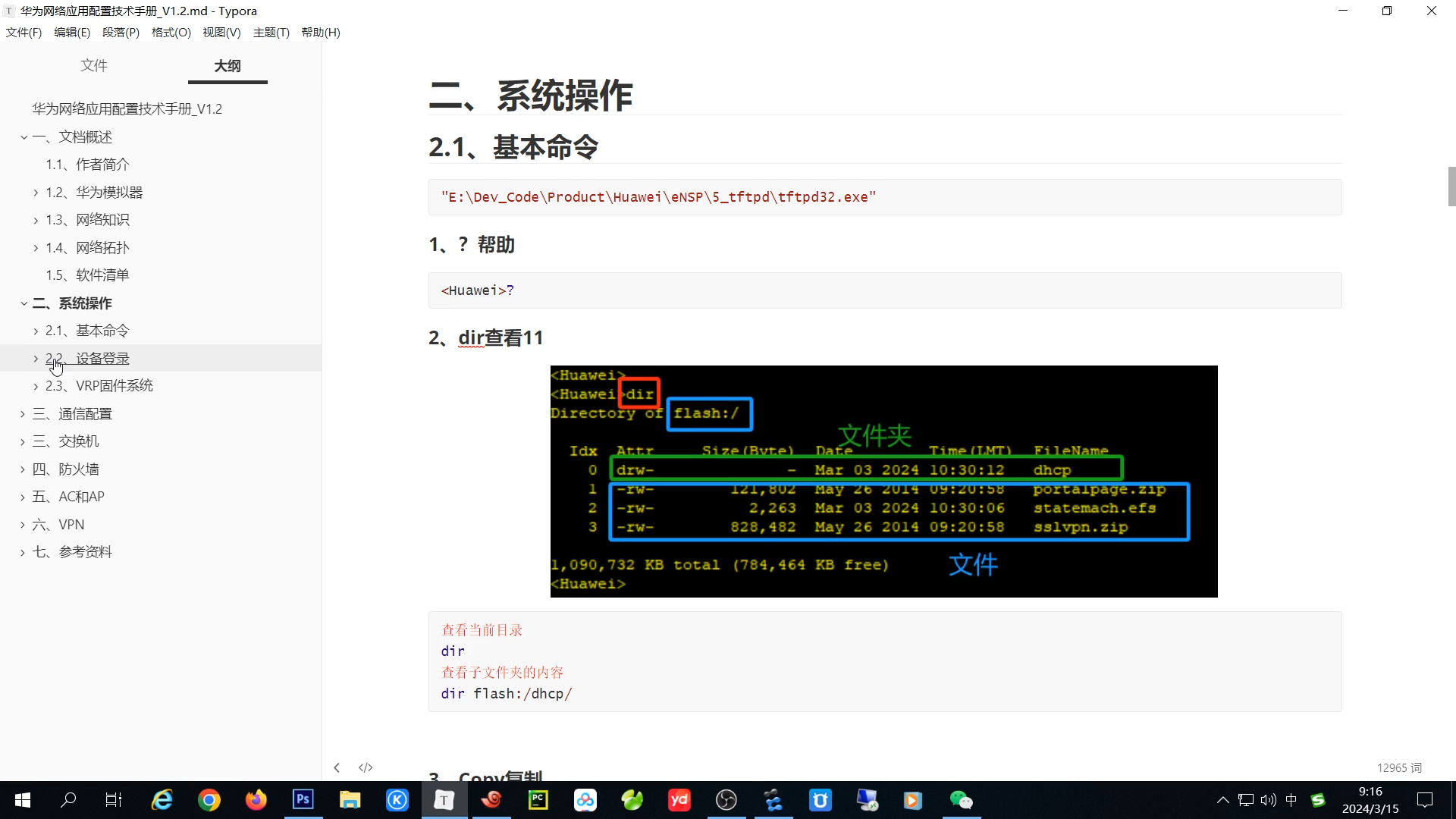Open Photoshop from the taskbar

[x=303, y=800]
